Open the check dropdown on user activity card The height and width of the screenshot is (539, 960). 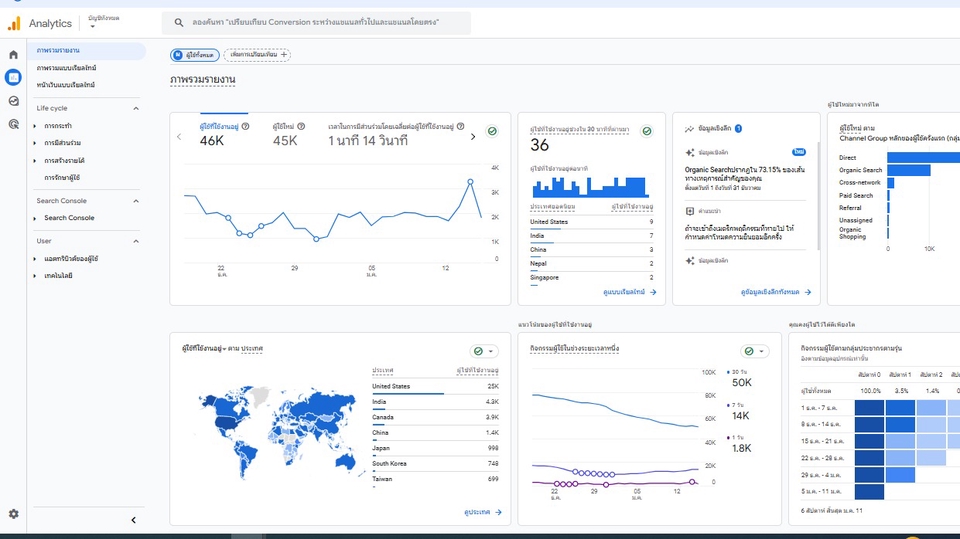pyautogui.click(x=754, y=351)
